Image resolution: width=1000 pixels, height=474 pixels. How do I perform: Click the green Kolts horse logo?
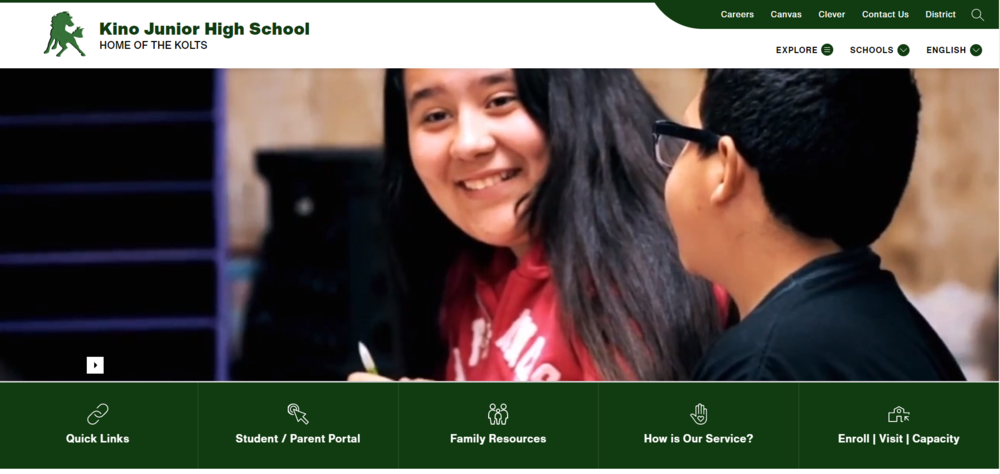(x=64, y=34)
